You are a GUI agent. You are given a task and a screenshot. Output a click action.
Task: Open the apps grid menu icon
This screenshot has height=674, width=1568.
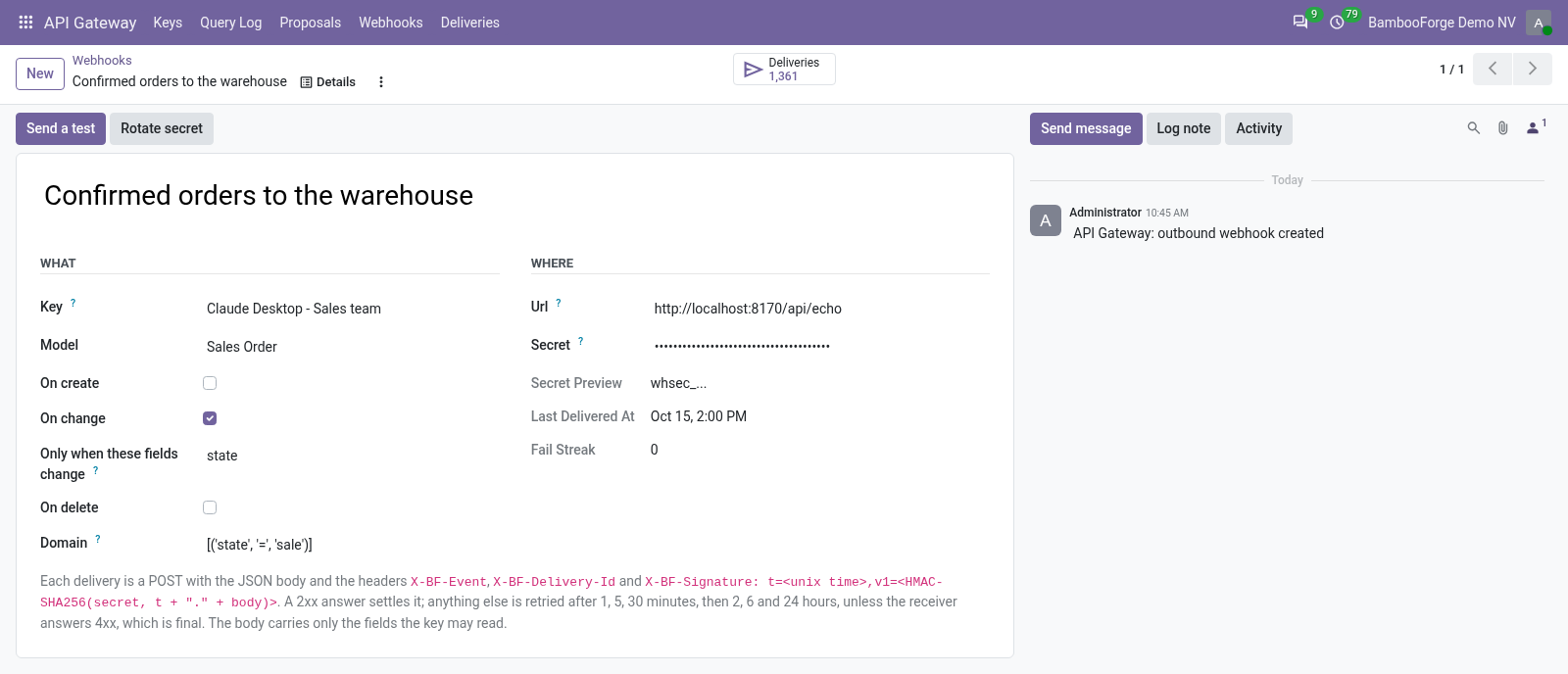click(25, 22)
